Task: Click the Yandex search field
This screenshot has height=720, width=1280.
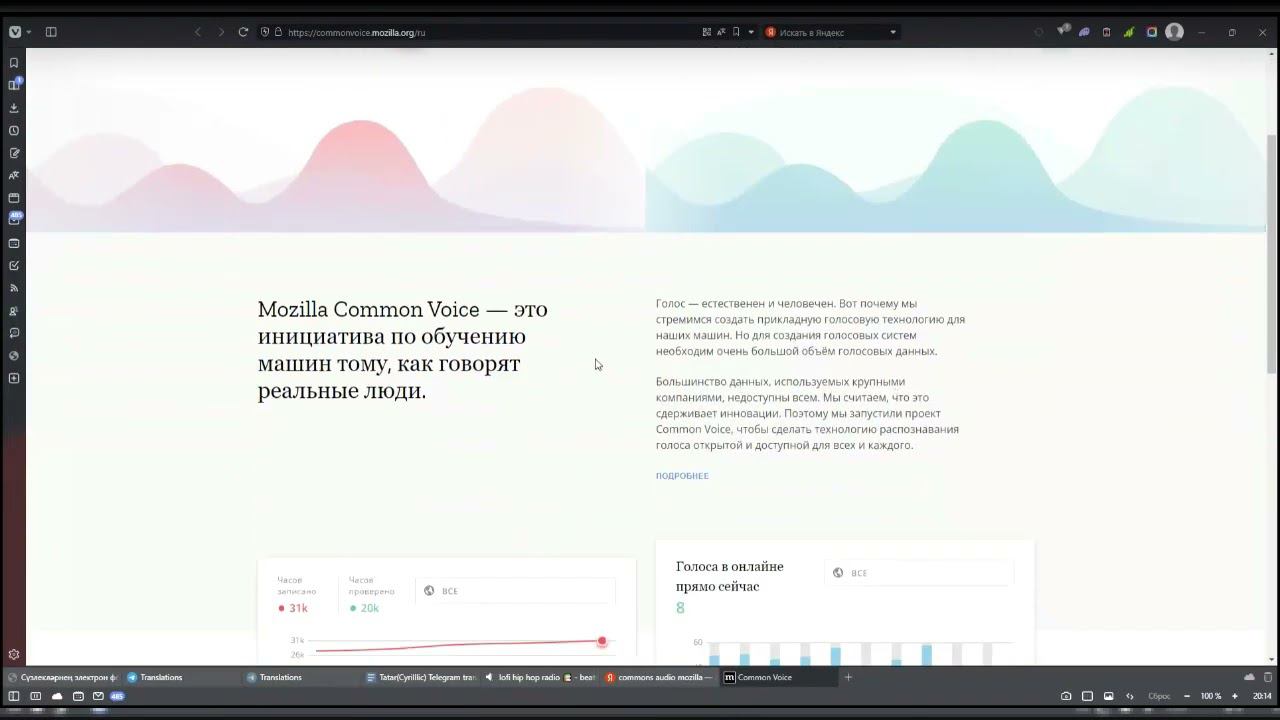Action: tap(830, 32)
